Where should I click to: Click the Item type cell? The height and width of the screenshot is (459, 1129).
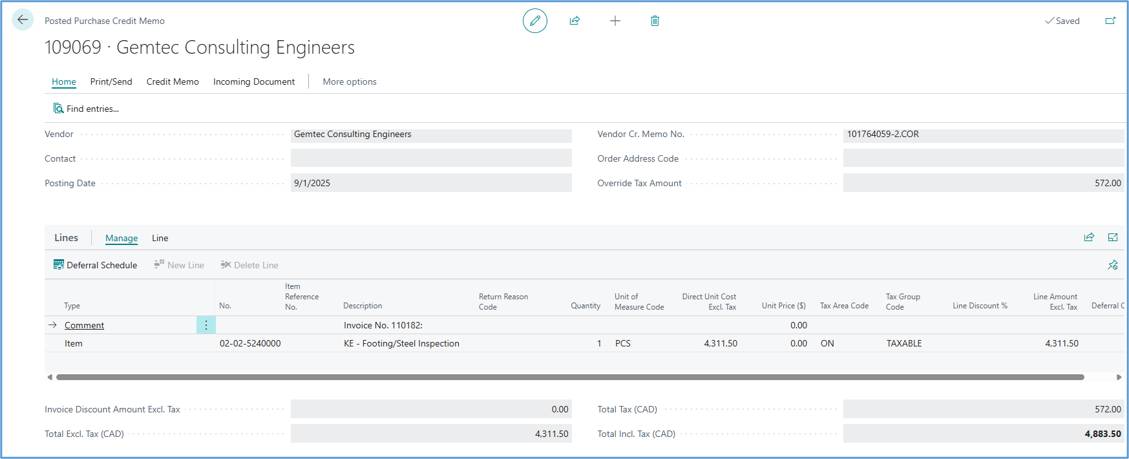pos(73,344)
